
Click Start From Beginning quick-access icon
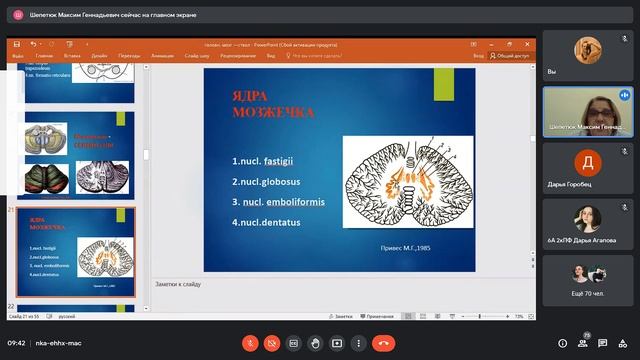pyautogui.click(x=70, y=44)
